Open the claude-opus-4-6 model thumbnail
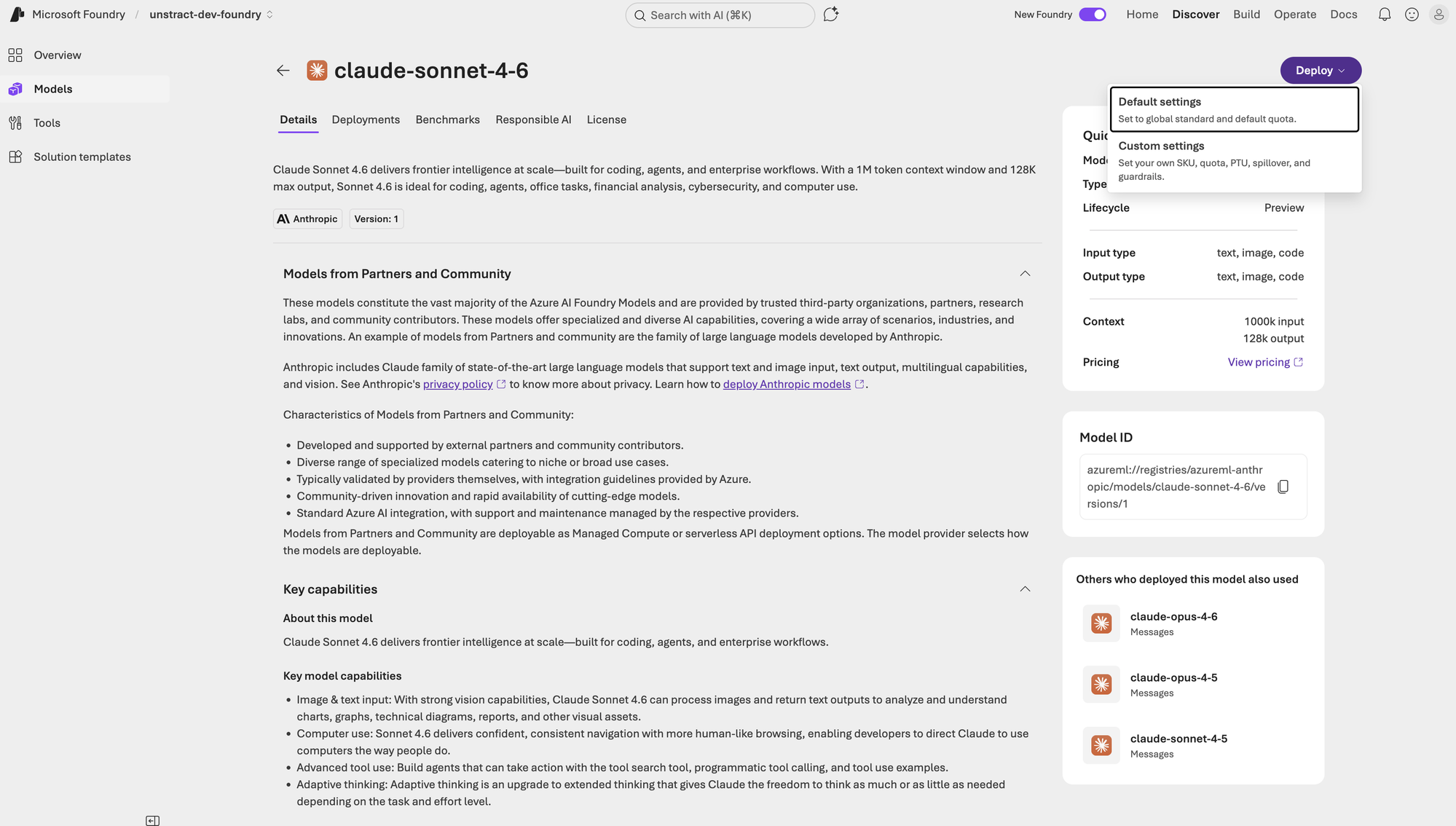 (1101, 624)
